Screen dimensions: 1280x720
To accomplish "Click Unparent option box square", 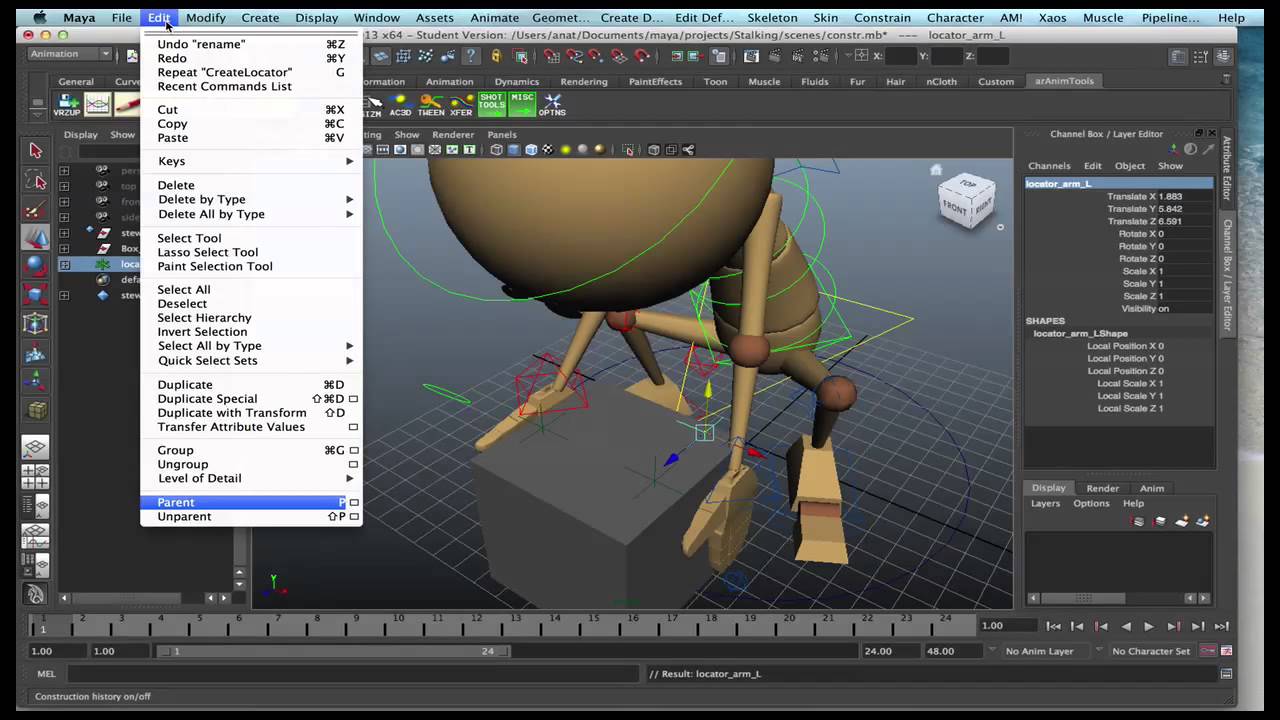I will click(353, 517).
